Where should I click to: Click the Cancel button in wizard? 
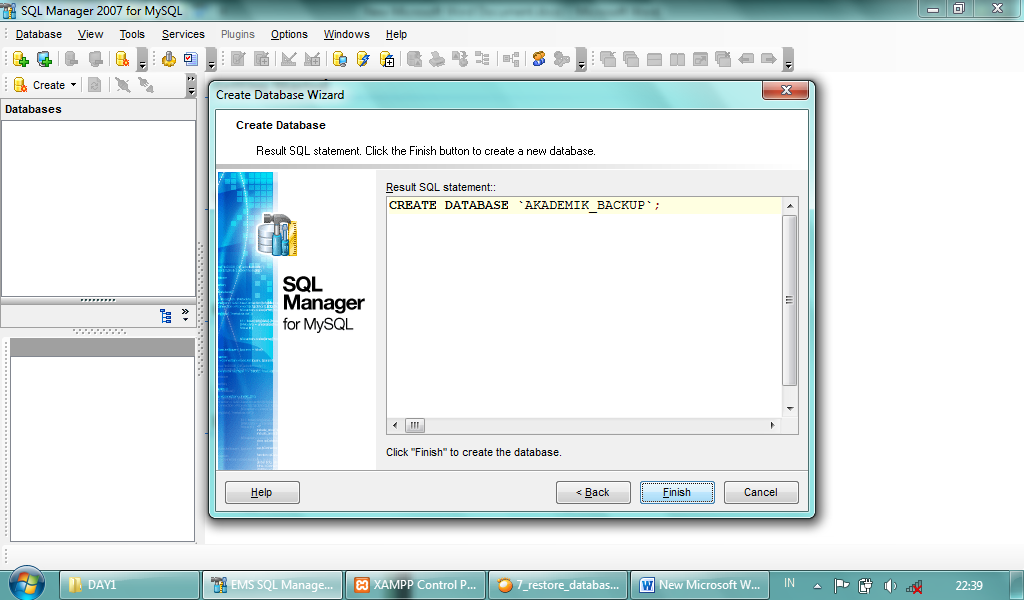point(761,492)
